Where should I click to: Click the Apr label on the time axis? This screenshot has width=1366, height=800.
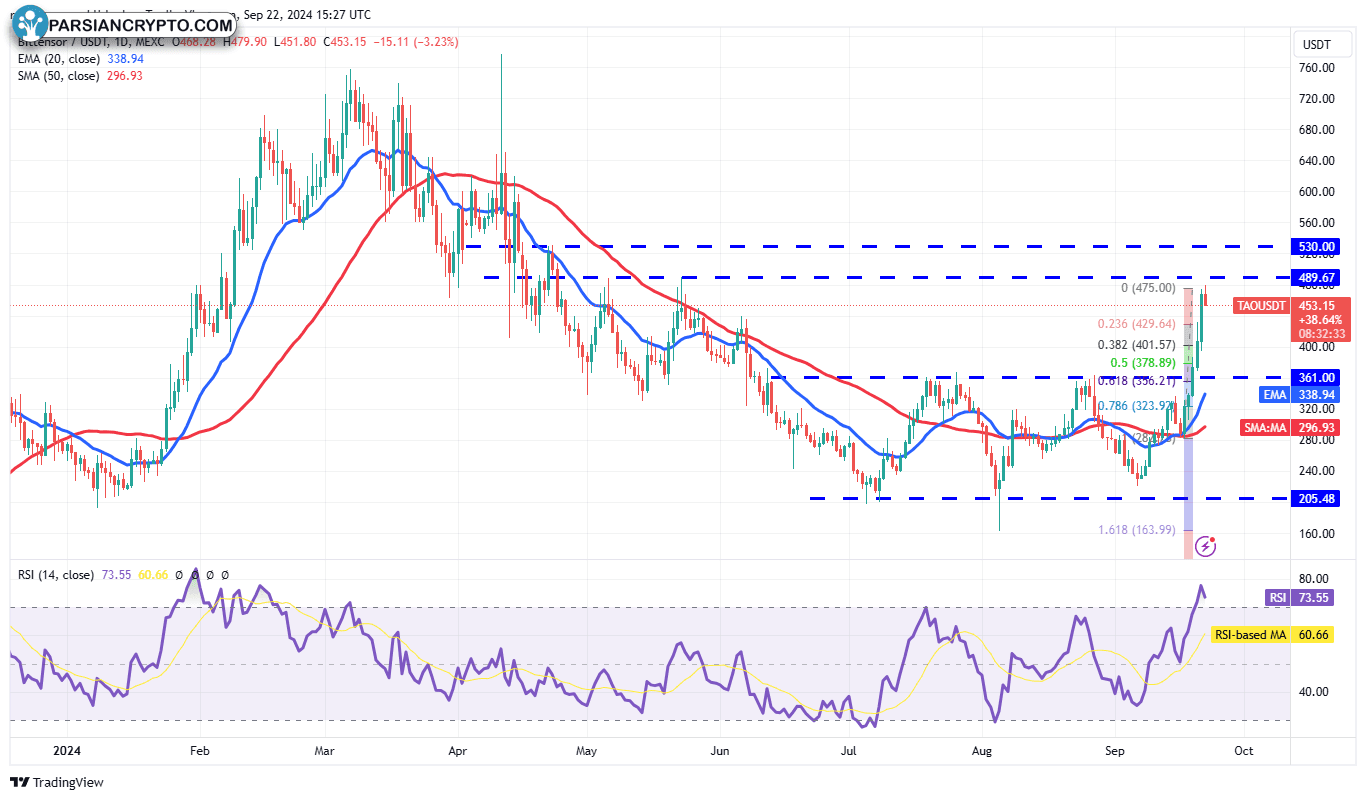click(458, 749)
